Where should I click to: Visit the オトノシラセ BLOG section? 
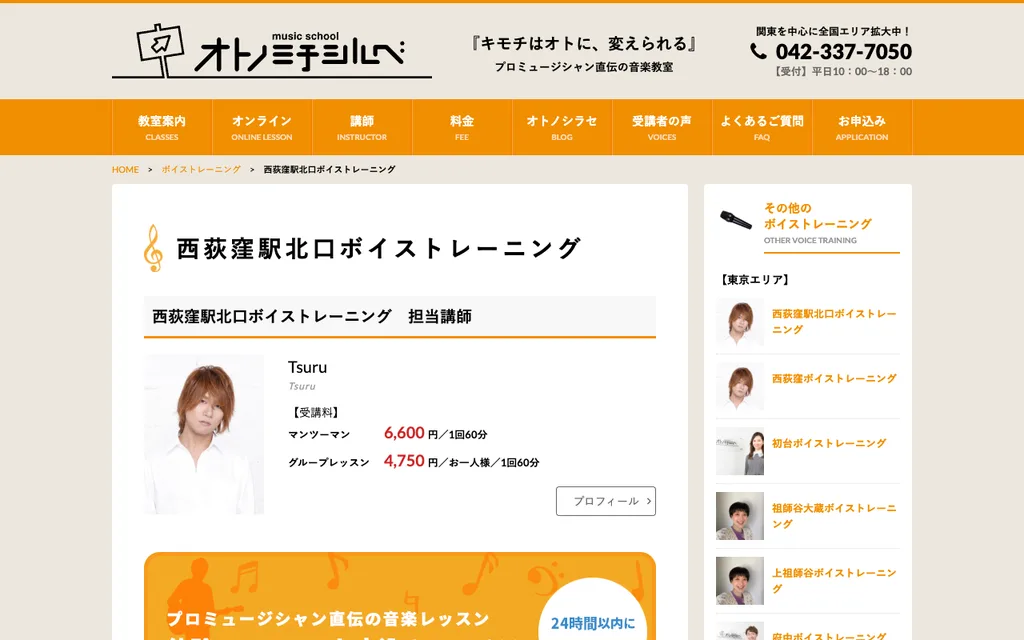click(562, 127)
